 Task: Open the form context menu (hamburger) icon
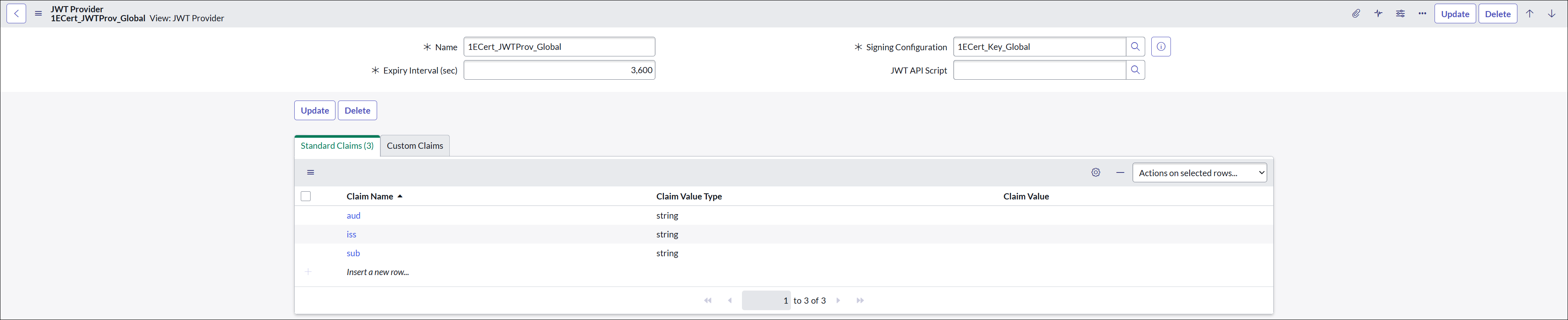click(x=38, y=13)
